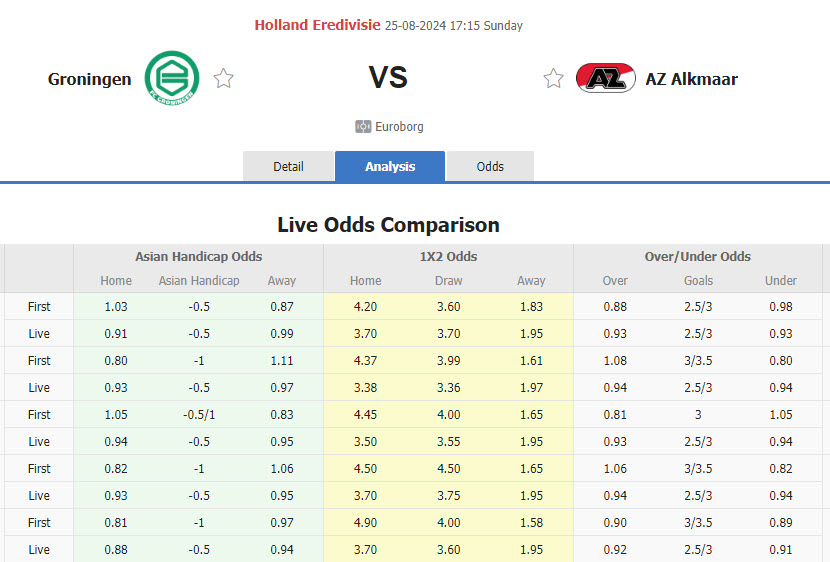Click the AZ Alkmaar team name
Image resolution: width=830 pixels, height=562 pixels.
coord(691,79)
